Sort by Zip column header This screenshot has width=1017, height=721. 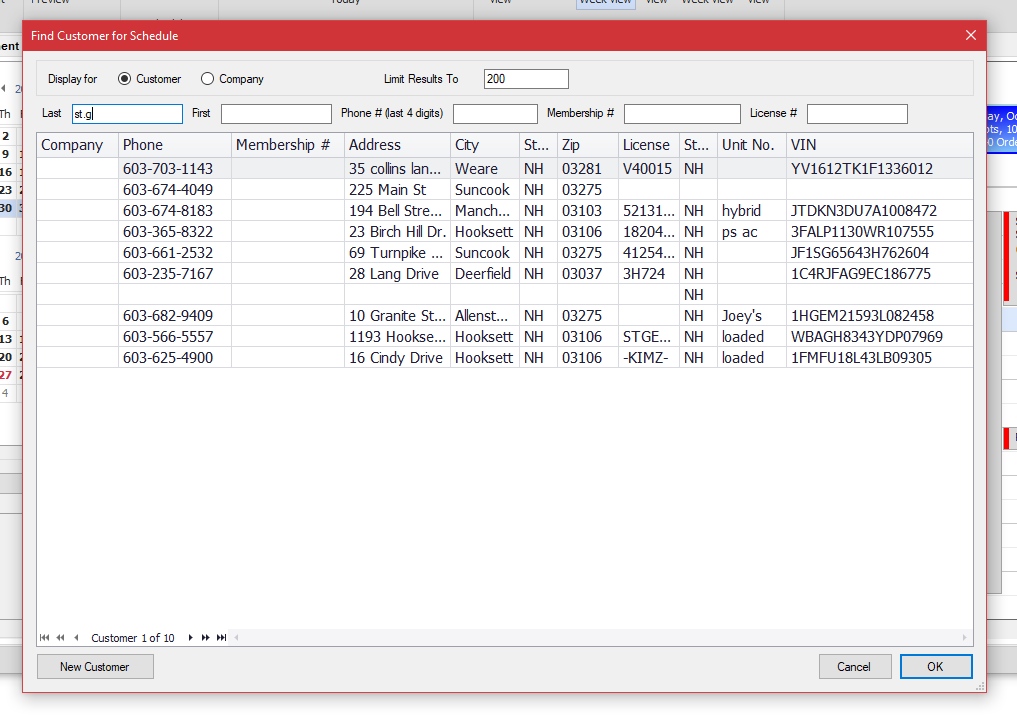point(588,145)
